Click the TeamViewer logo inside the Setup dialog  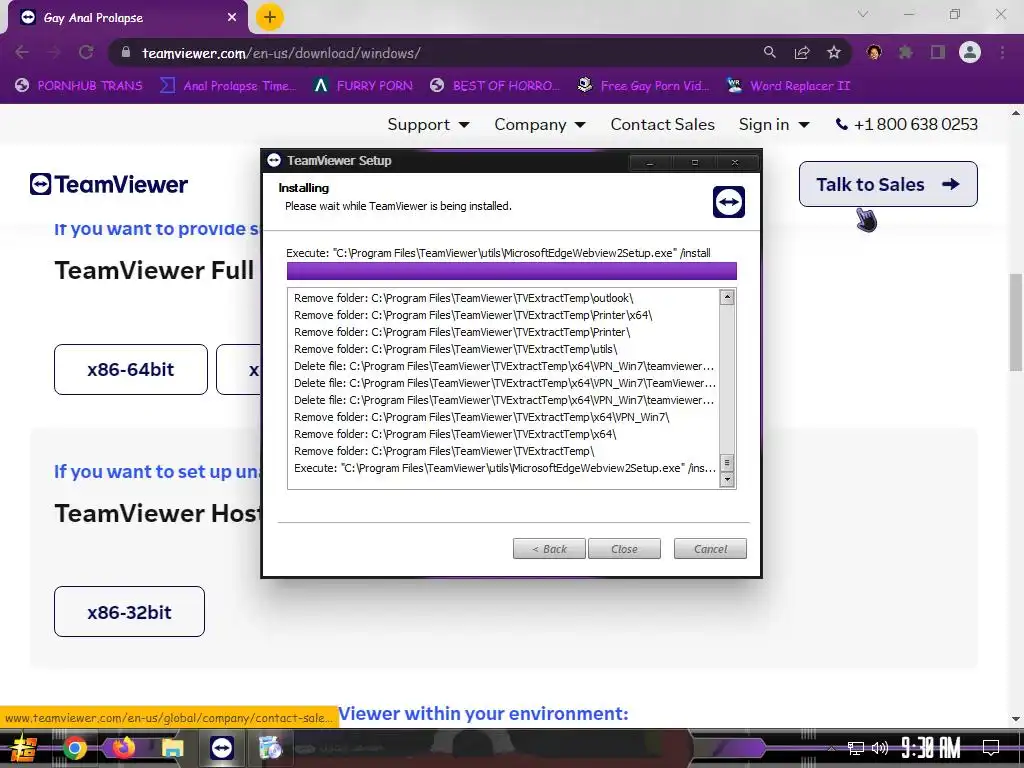[x=728, y=202]
